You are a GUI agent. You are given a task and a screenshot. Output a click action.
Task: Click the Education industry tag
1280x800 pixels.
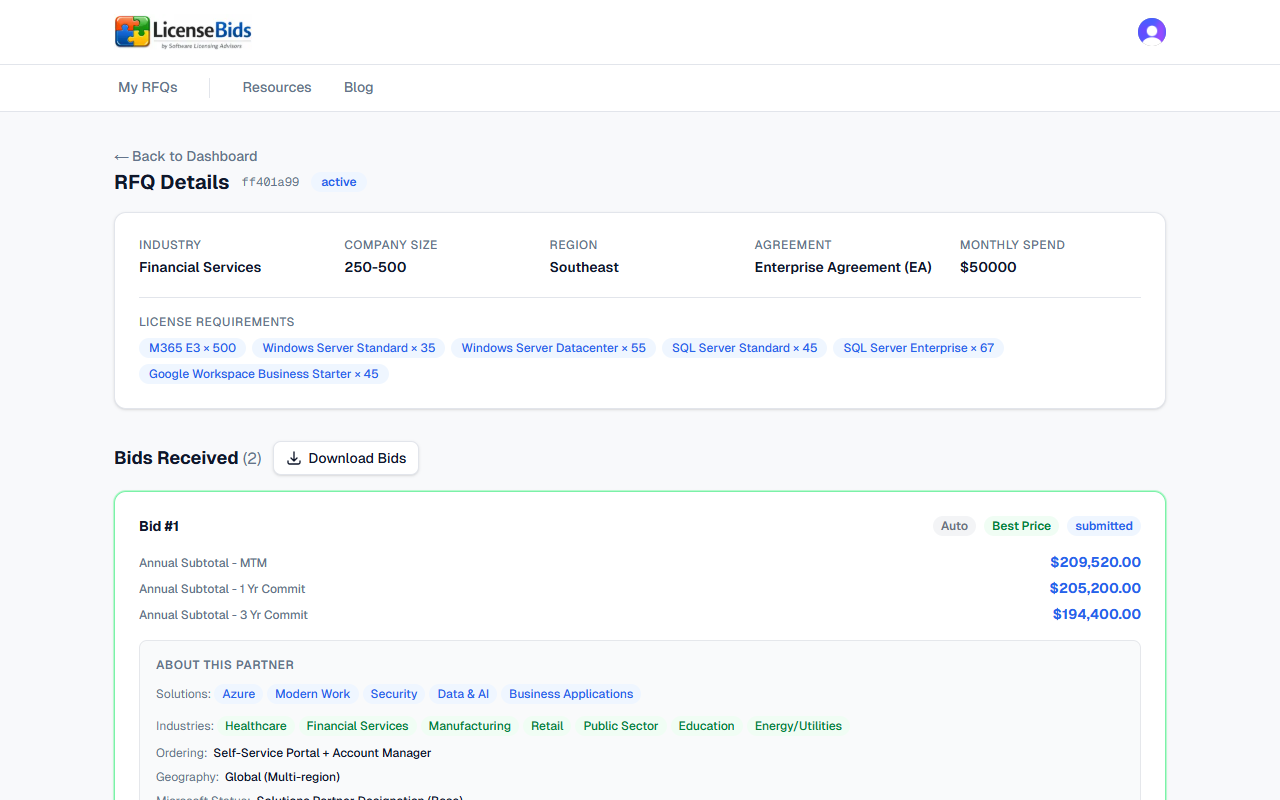(x=707, y=726)
